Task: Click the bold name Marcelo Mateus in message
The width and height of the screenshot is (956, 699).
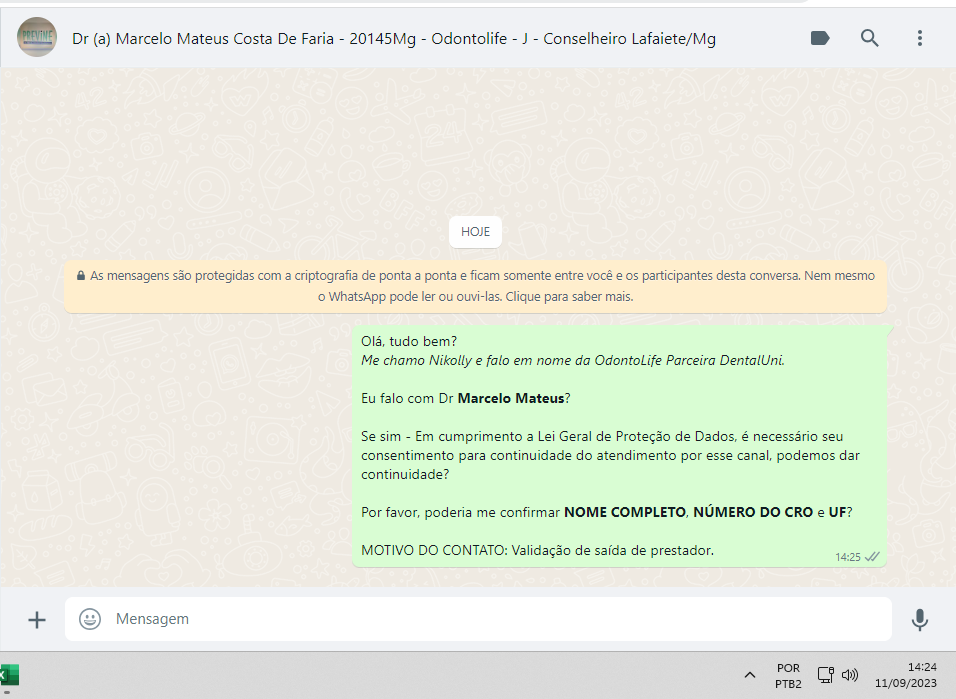Action: tap(511, 398)
